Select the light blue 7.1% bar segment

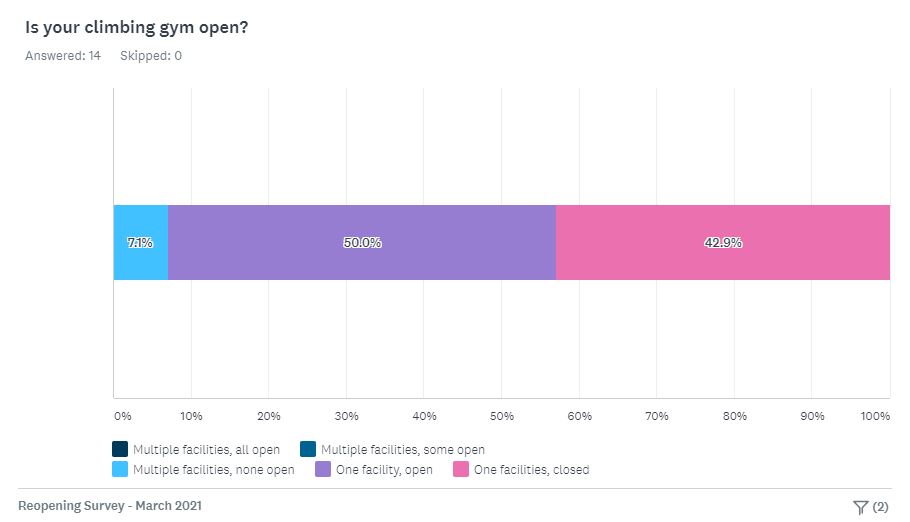tap(140, 242)
